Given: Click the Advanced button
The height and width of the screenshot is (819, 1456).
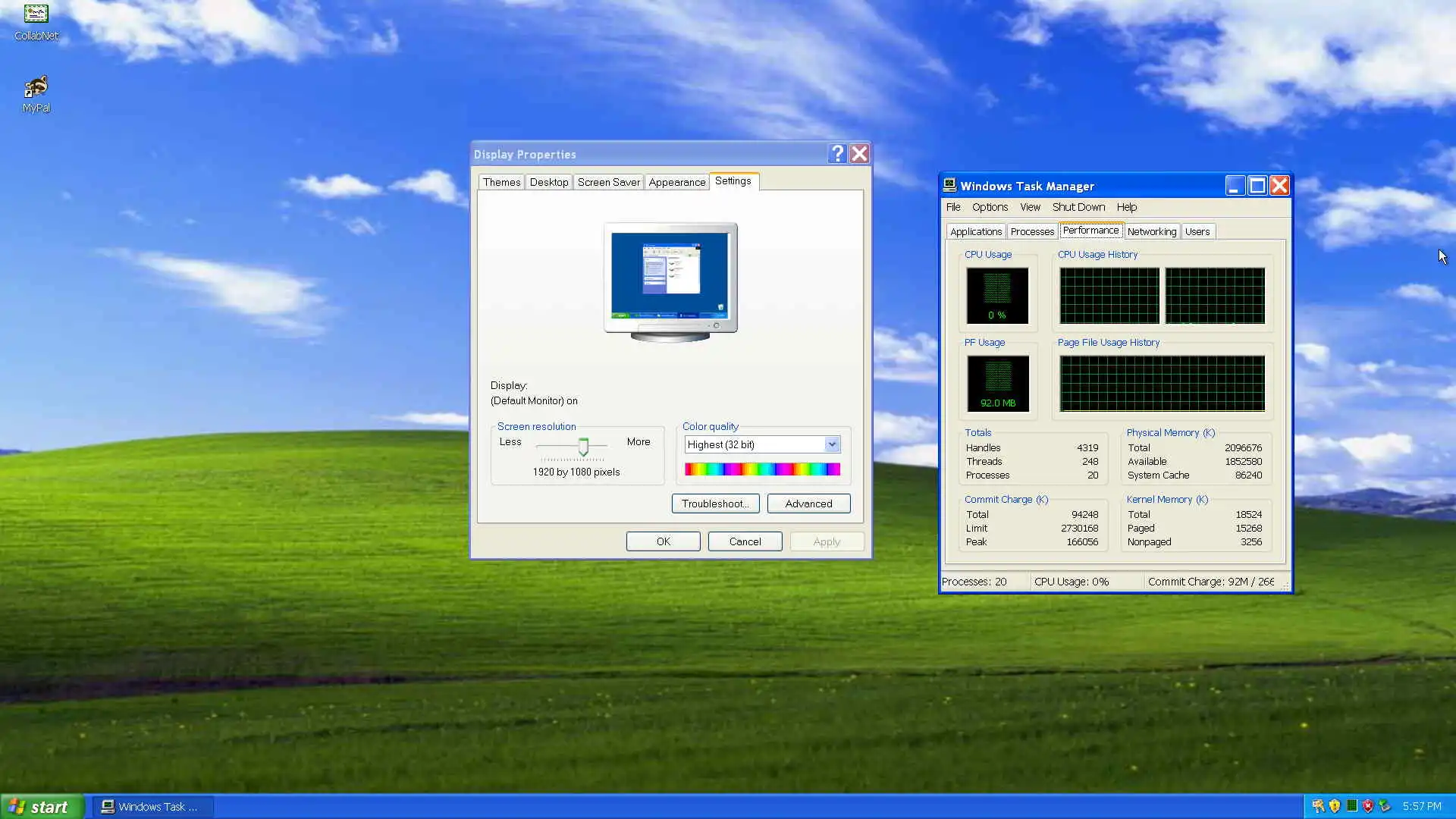Looking at the screenshot, I should tap(808, 504).
